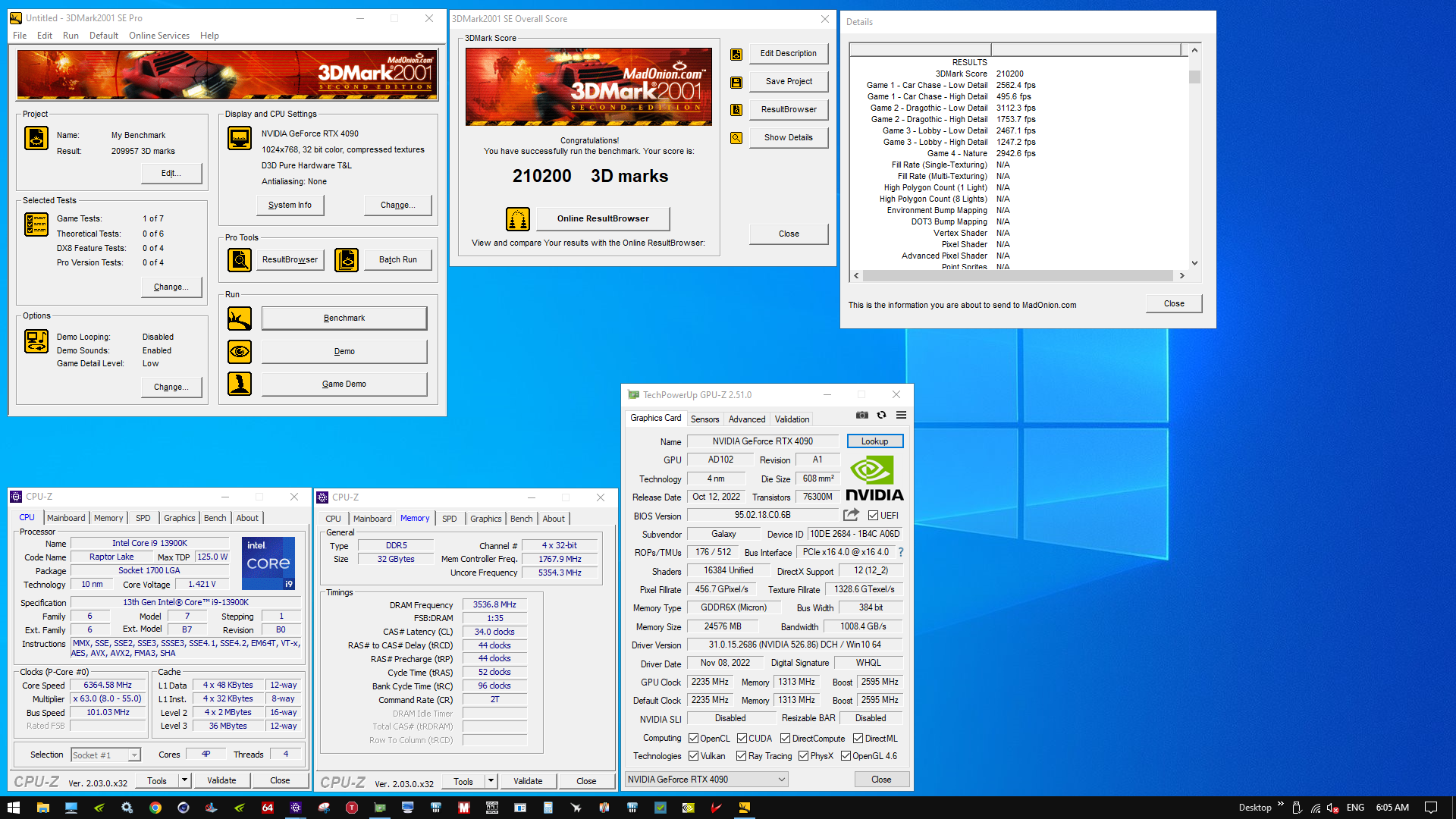Toggle the Ray Tracing checkbox
The height and width of the screenshot is (819, 1456).
pos(741,756)
